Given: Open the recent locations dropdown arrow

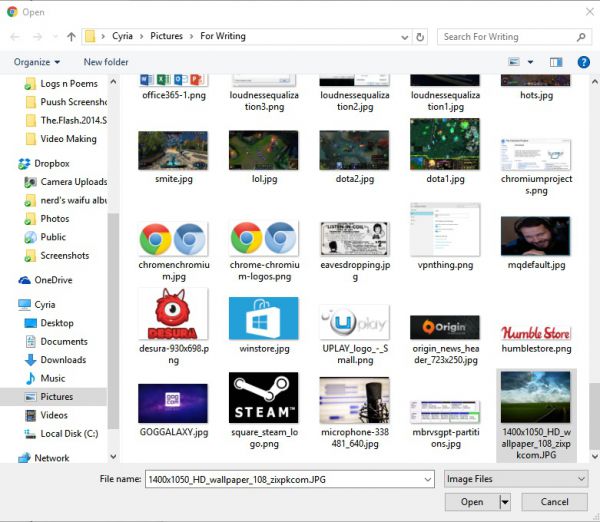Looking at the screenshot, I should [55, 37].
